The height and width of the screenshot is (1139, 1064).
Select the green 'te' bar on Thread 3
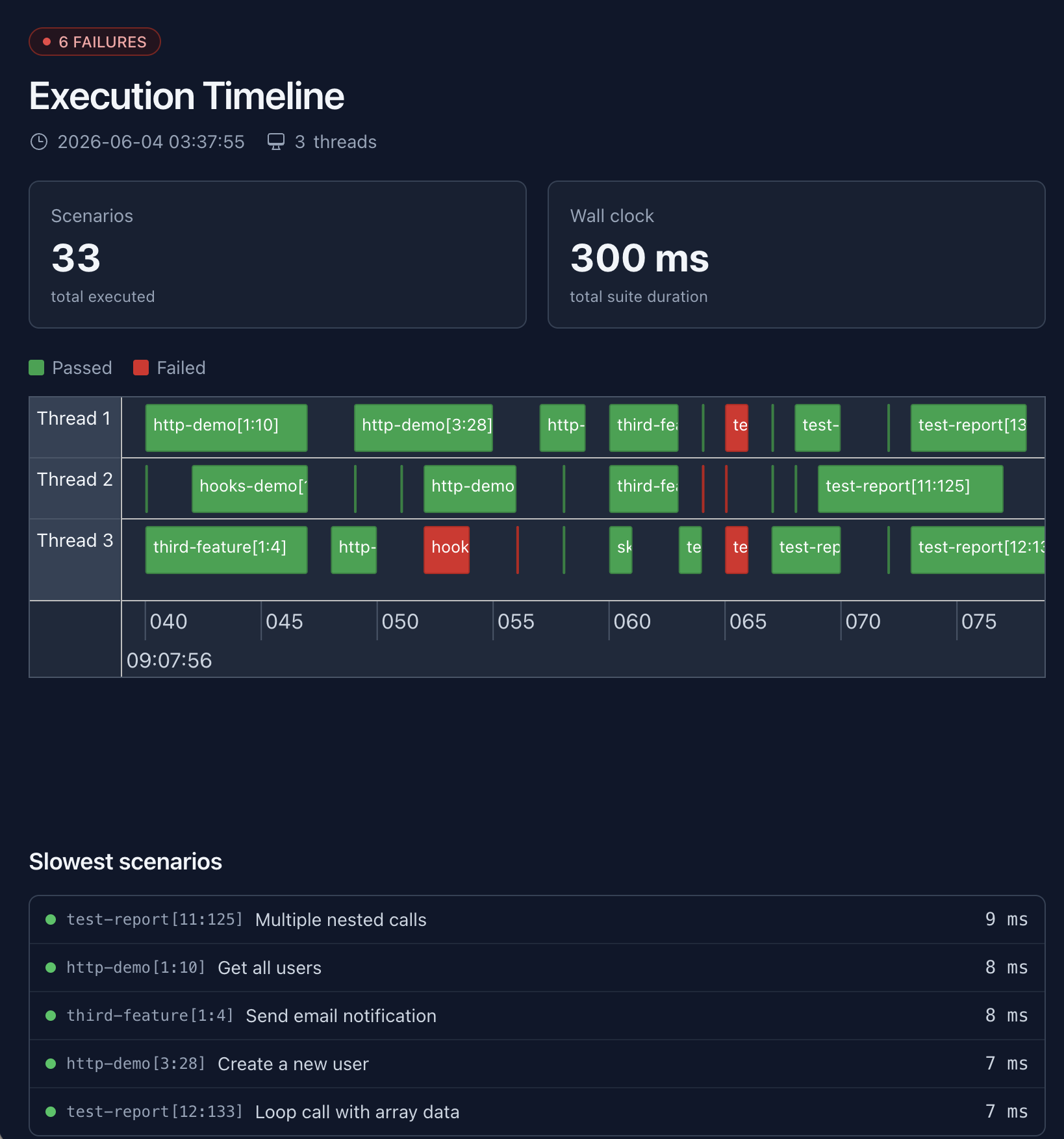[690, 549]
